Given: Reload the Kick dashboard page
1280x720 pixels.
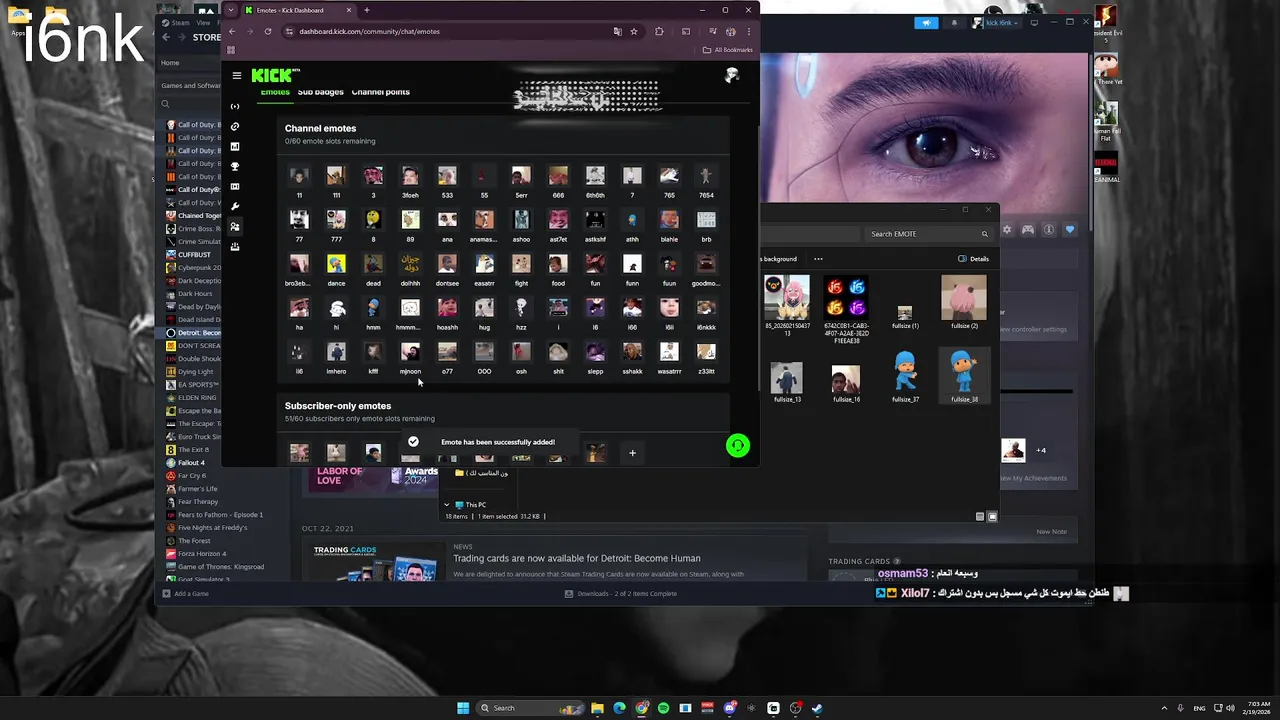Looking at the screenshot, I should 268,31.
